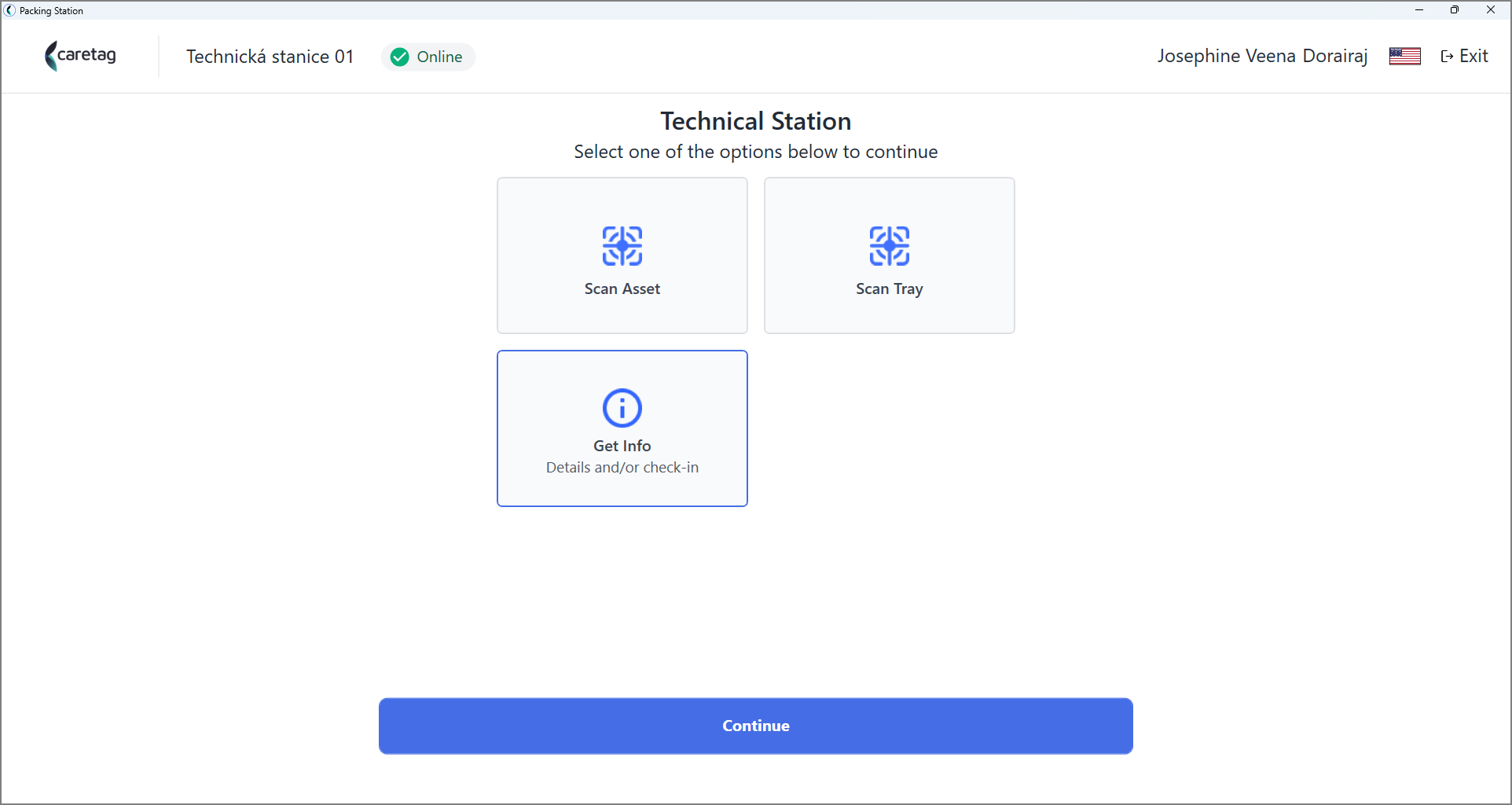Select the Scan Asset option card
The image size is (1512, 805).
click(x=622, y=255)
